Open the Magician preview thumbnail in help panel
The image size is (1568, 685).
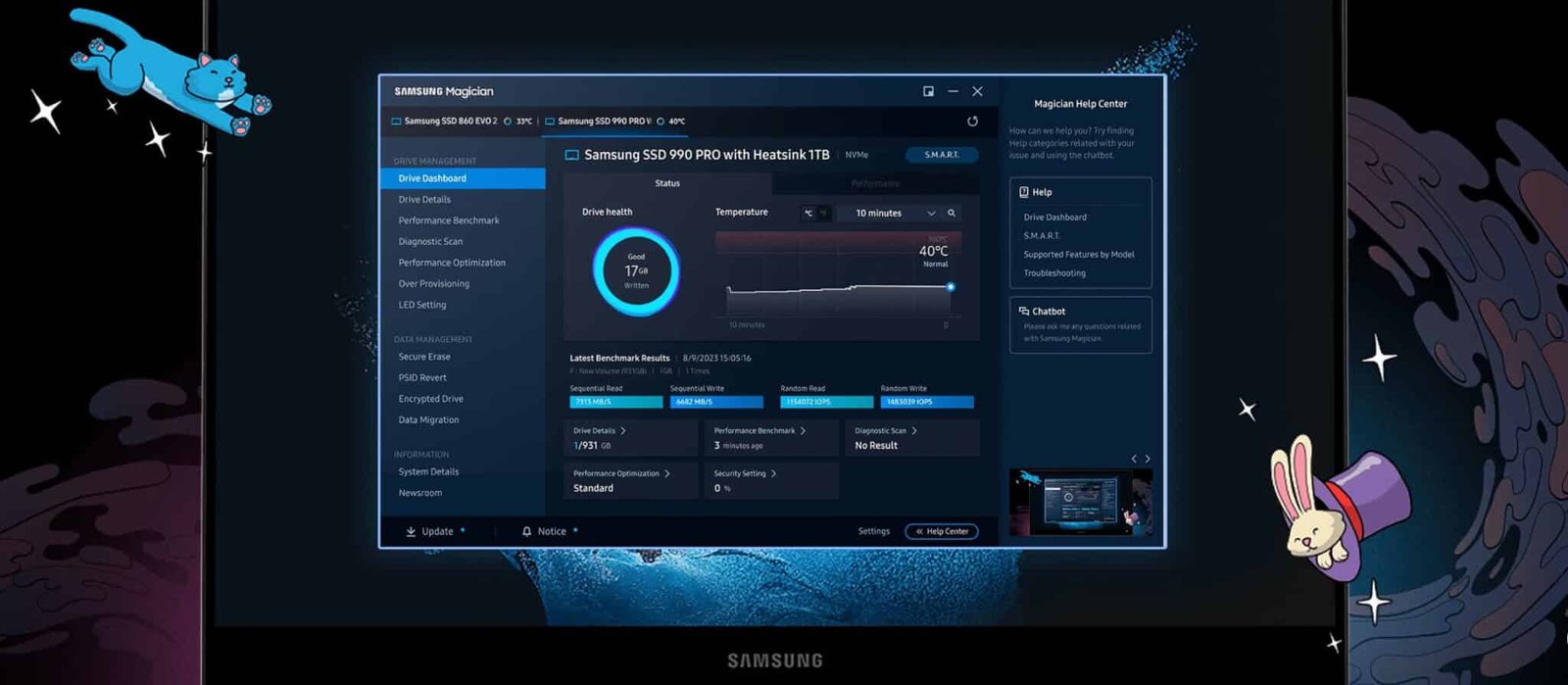click(x=1080, y=501)
